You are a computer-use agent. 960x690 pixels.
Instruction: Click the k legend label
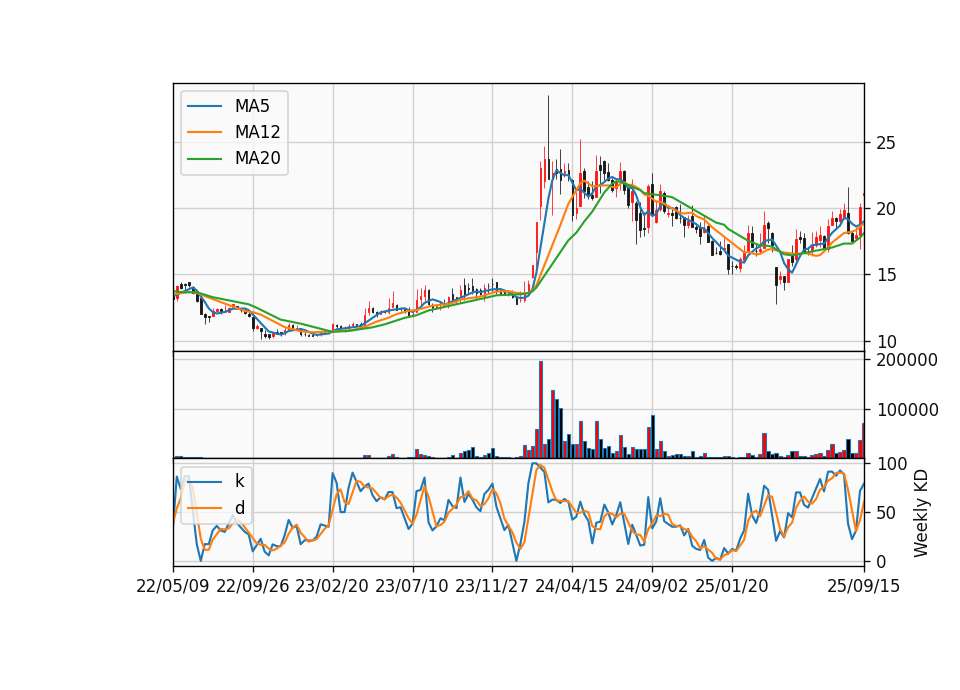[239, 481]
